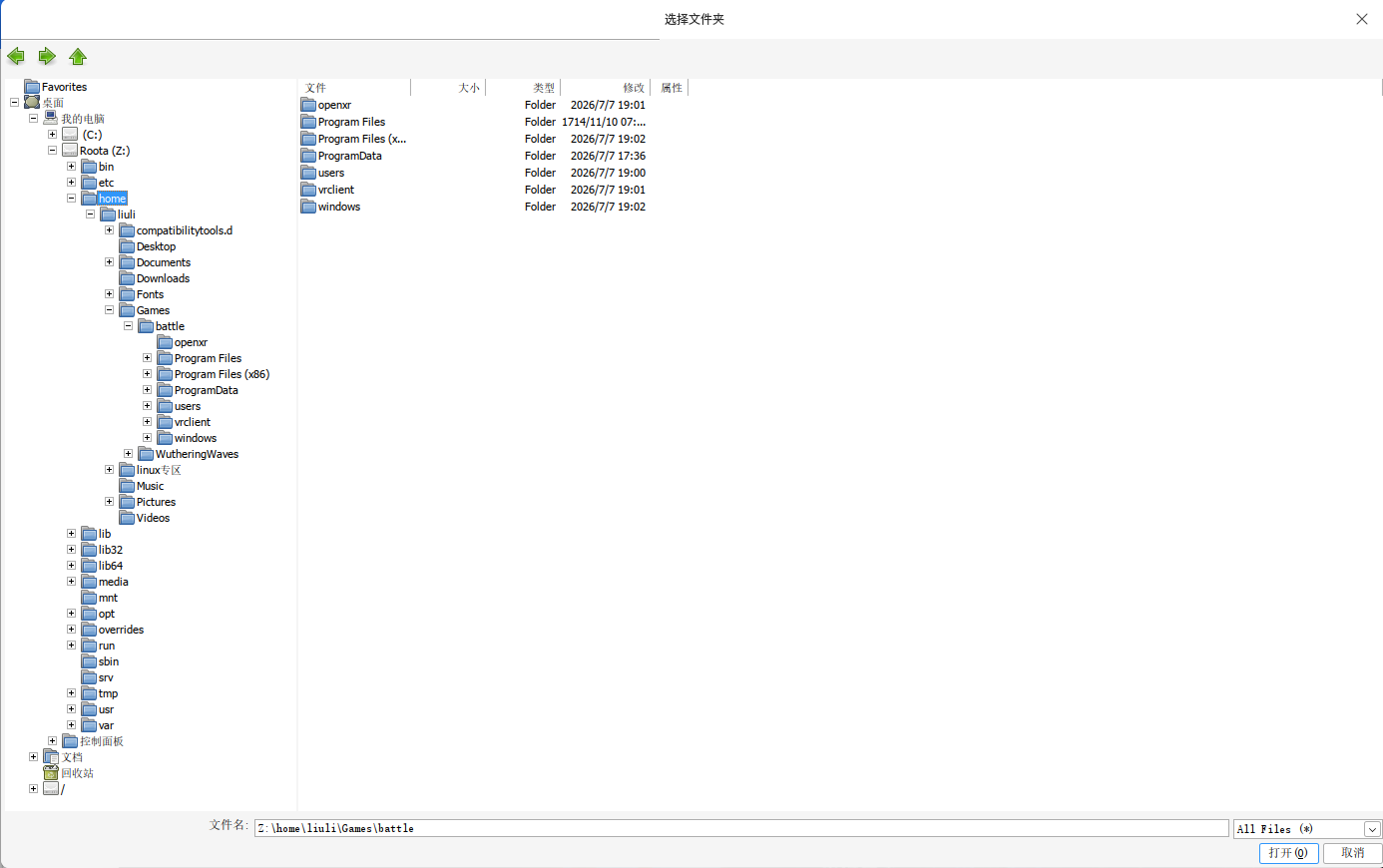Image resolution: width=1383 pixels, height=868 pixels.
Task: Go up one level with the up arrow
Action: [x=78, y=57]
